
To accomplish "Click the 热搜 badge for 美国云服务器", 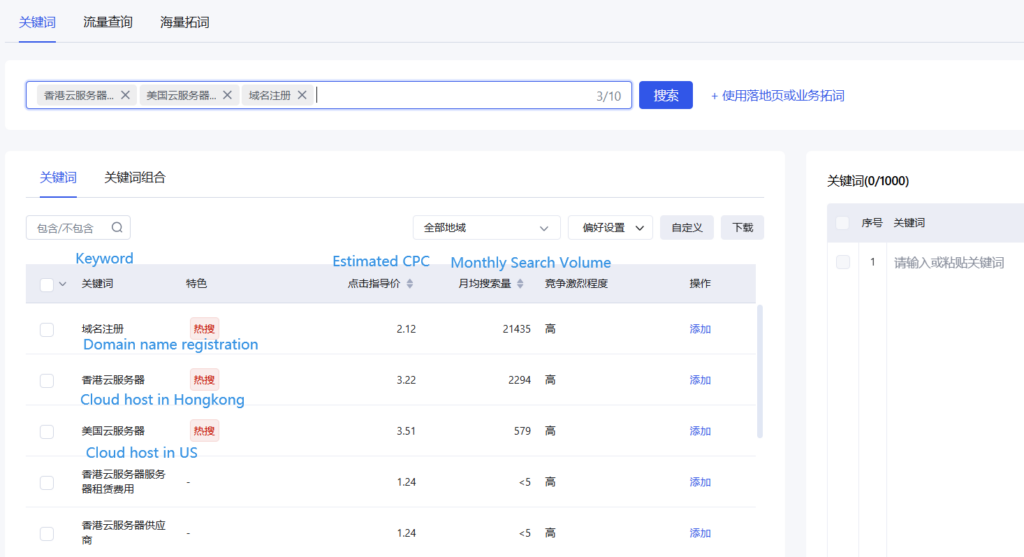I will tap(204, 431).
